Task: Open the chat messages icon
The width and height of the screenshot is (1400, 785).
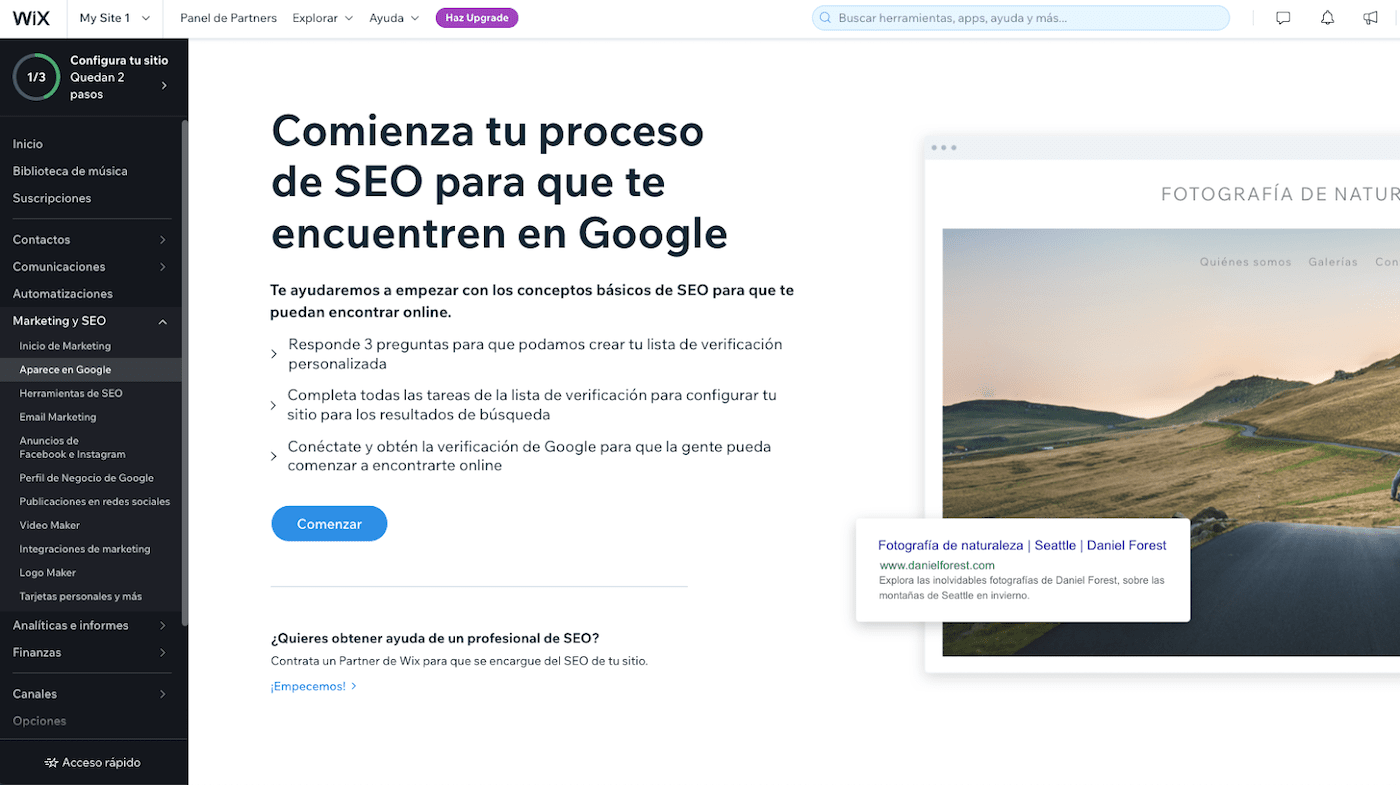Action: [1283, 18]
